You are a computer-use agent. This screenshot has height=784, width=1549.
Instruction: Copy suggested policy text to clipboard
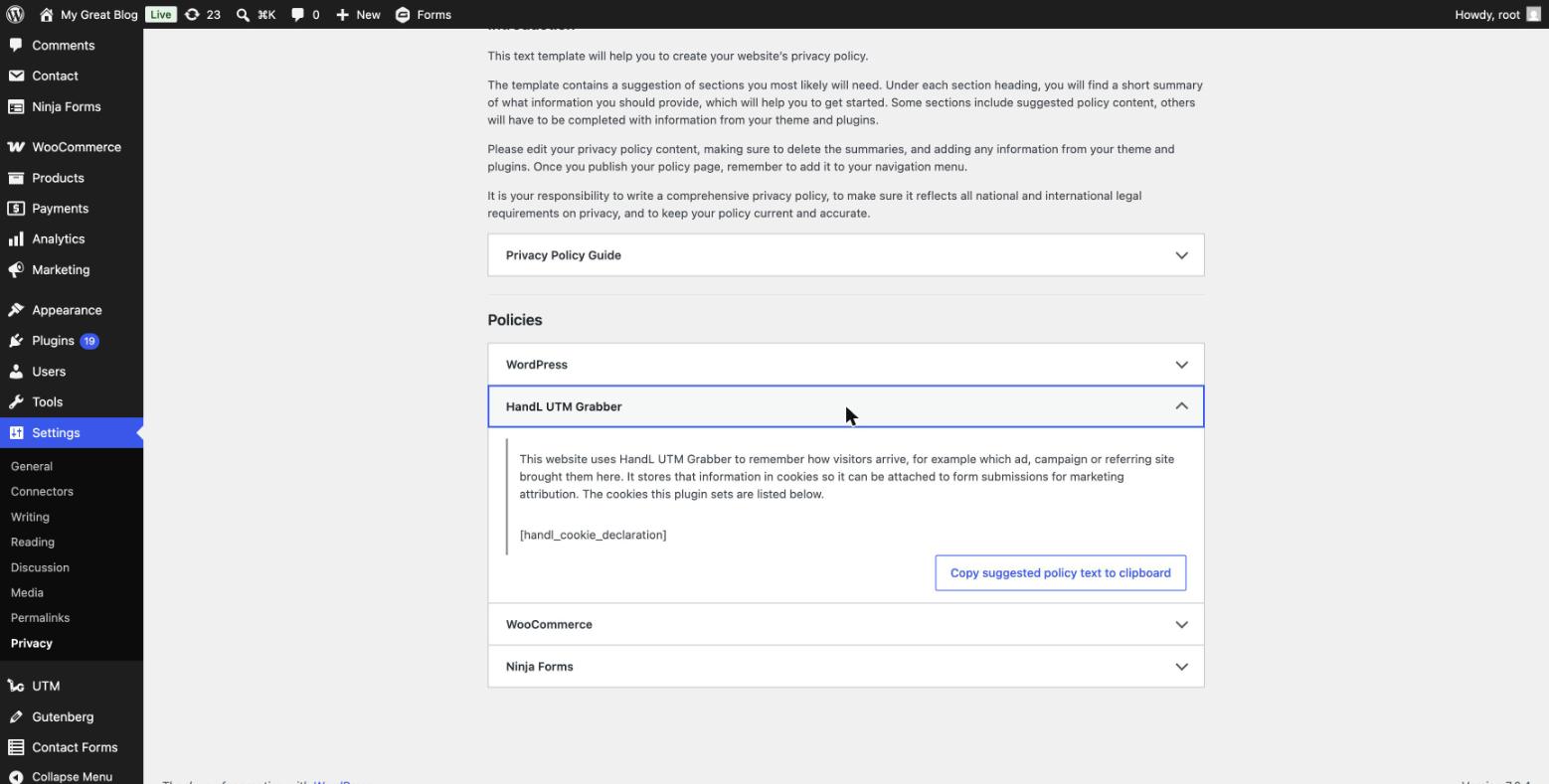1061,573
